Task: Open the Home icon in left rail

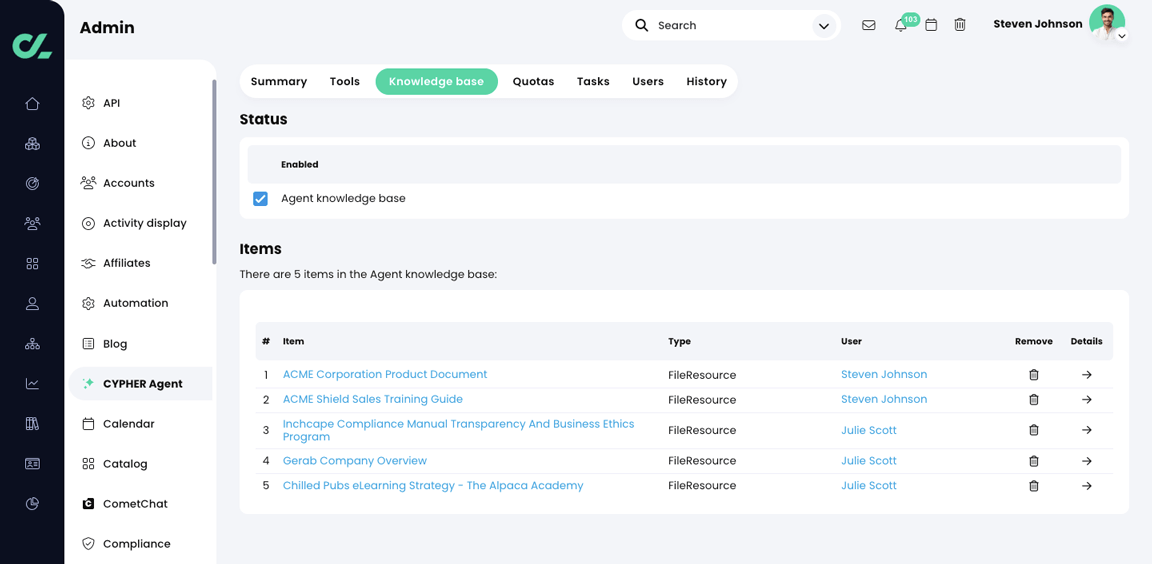Action: coord(32,104)
